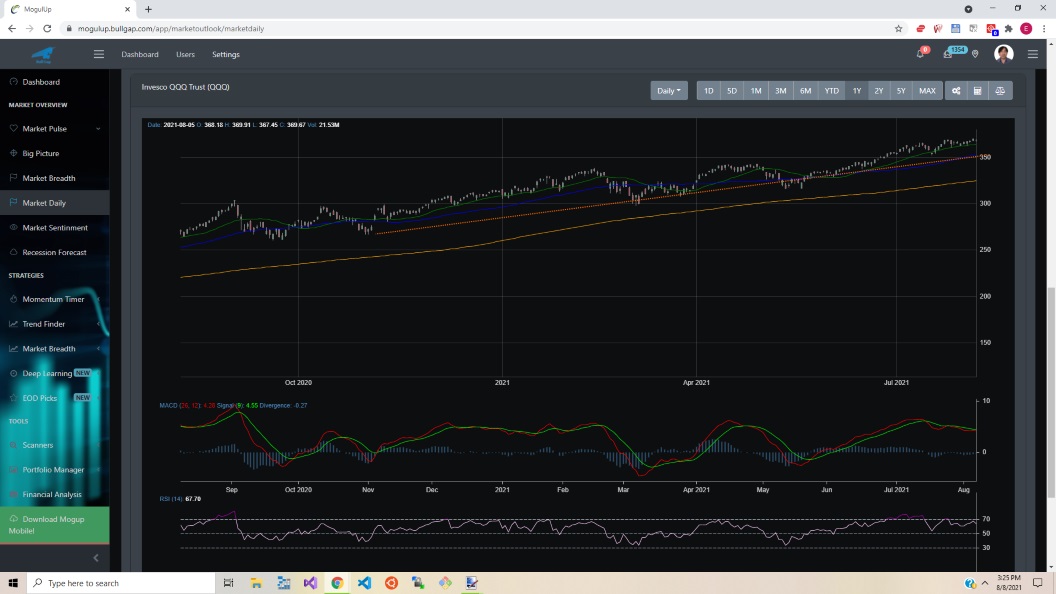Select the 5D time range
1056x594 pixels.
(732, 91)
